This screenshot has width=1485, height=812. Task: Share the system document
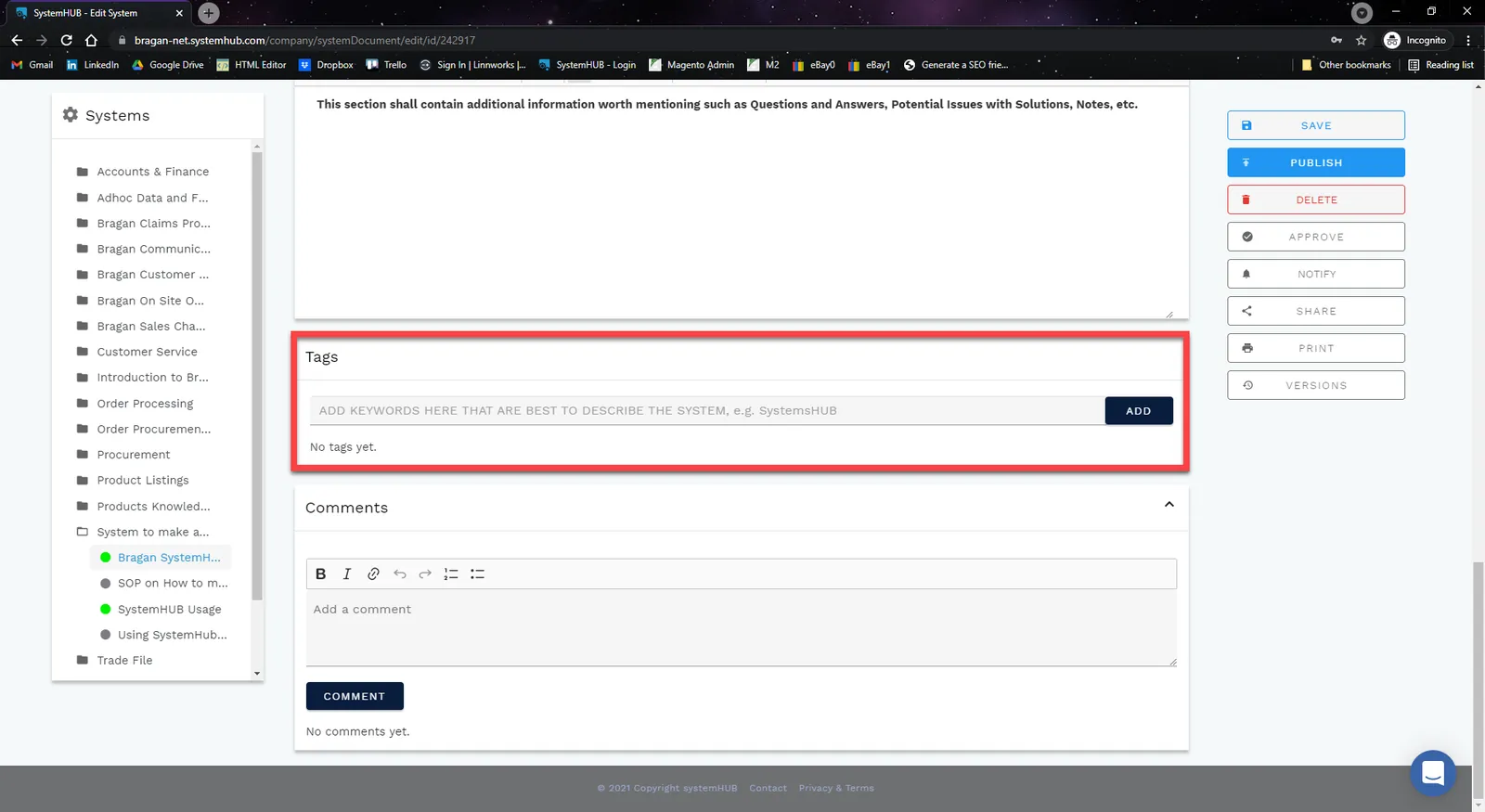tap(1315, 311)
